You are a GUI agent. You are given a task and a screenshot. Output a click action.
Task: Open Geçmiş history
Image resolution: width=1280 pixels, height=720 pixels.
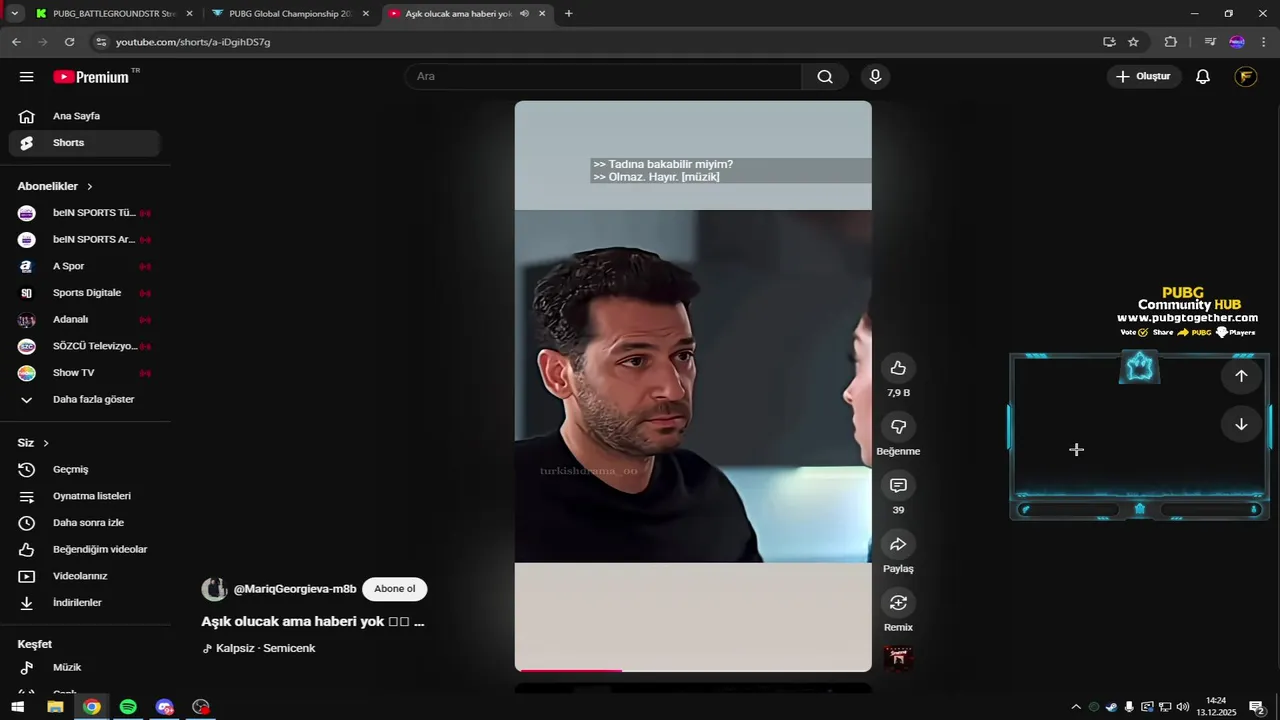click(x=84, y=469)
